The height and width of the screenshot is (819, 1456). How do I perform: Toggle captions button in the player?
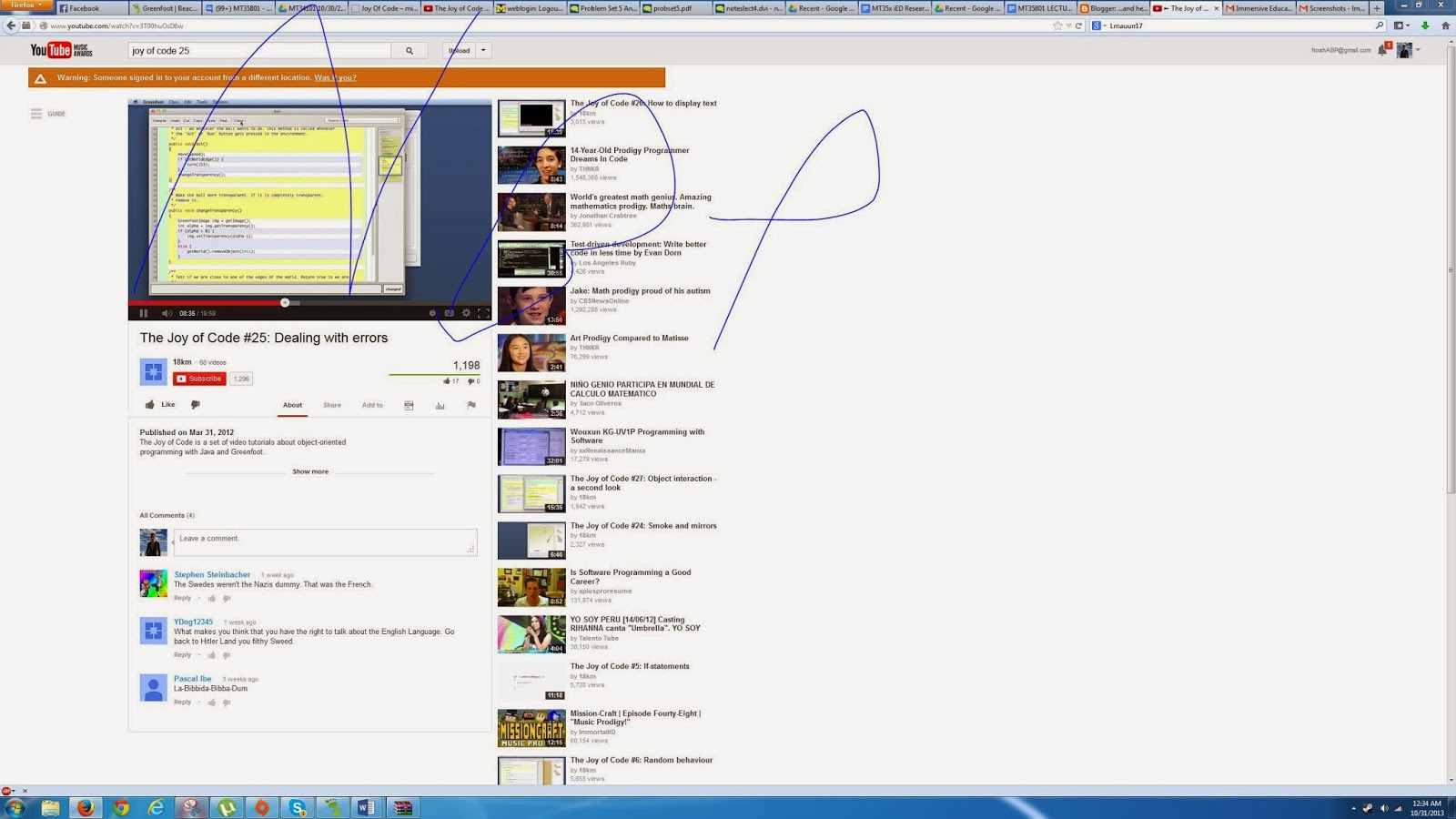449,313
